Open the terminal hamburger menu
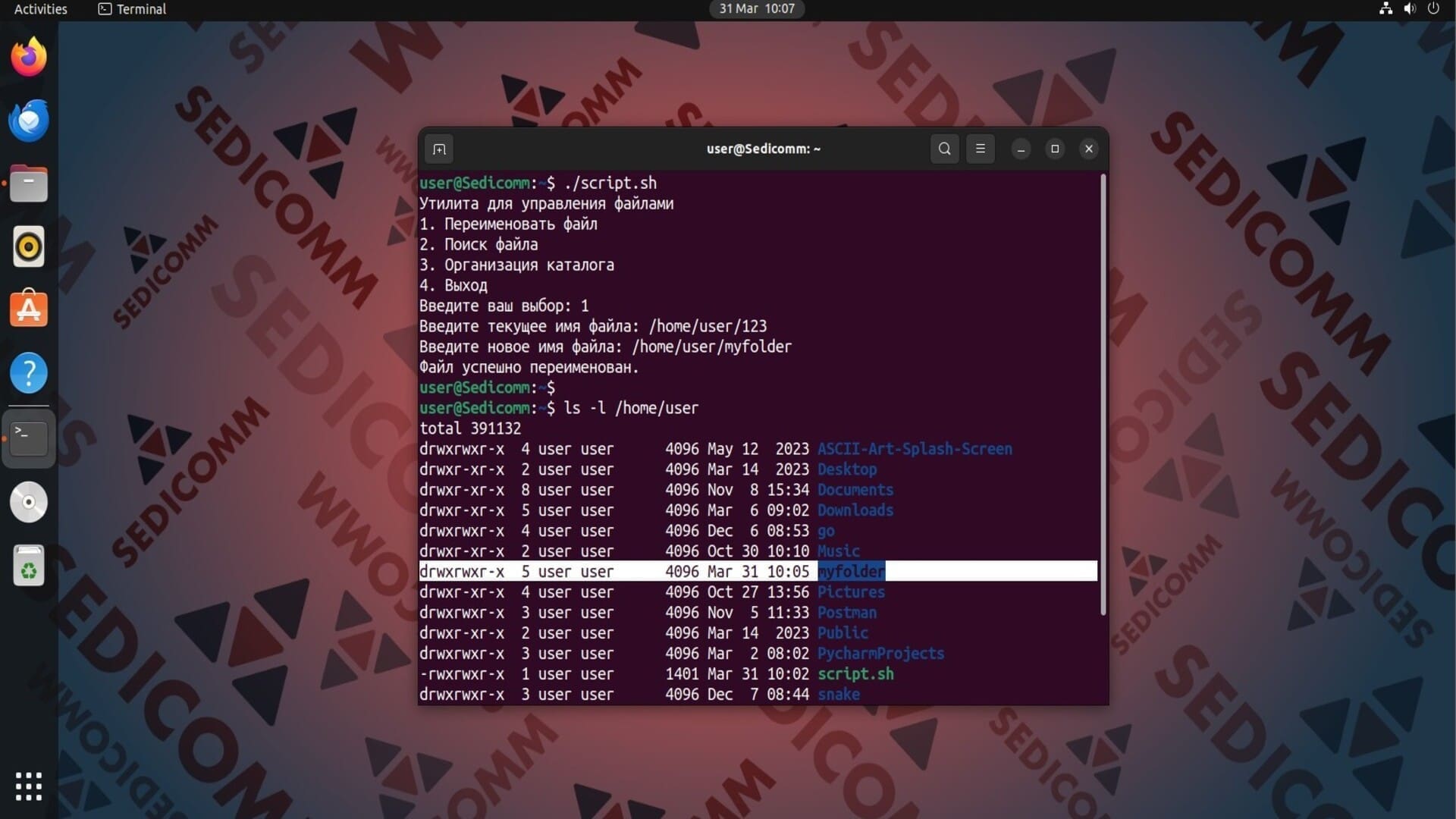The image size is (1456, 819). (x=980, y=149)
